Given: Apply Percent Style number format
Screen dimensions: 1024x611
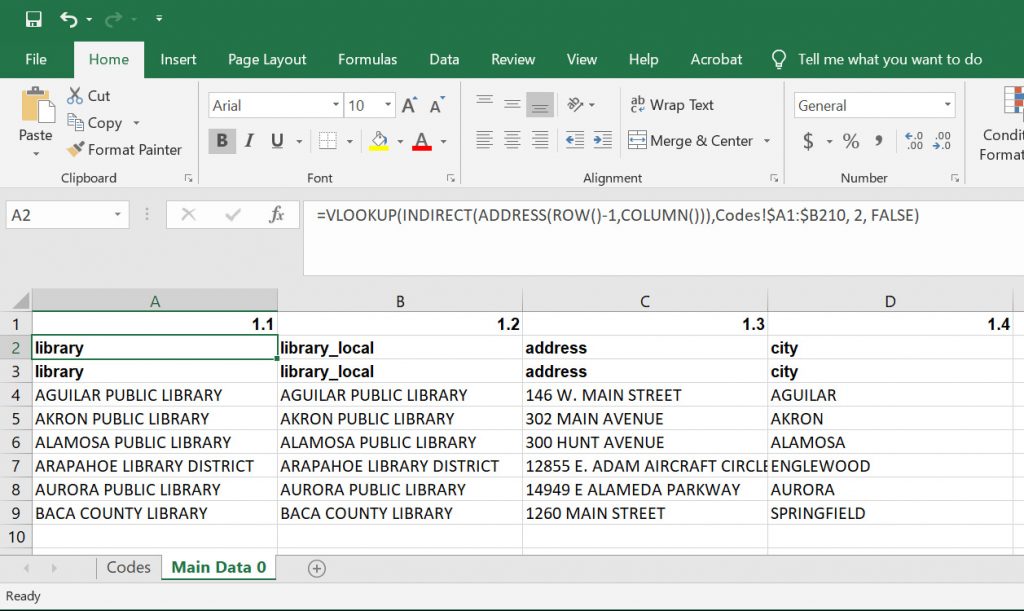Looking at the screenshot, I should [x=851, y=142].
